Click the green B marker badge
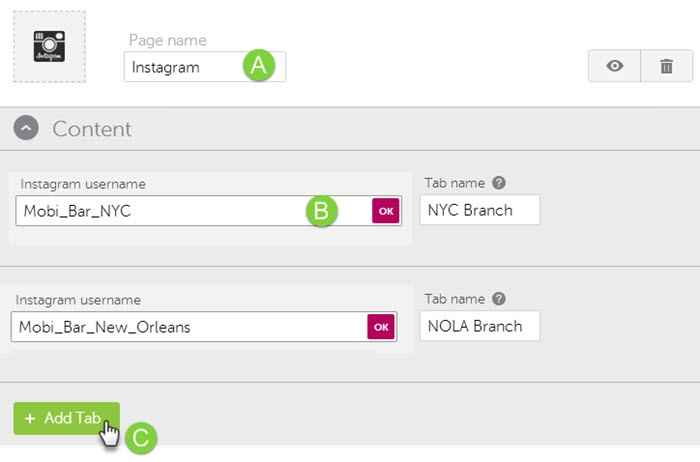 pyautogui.click(x=321, y=211)
